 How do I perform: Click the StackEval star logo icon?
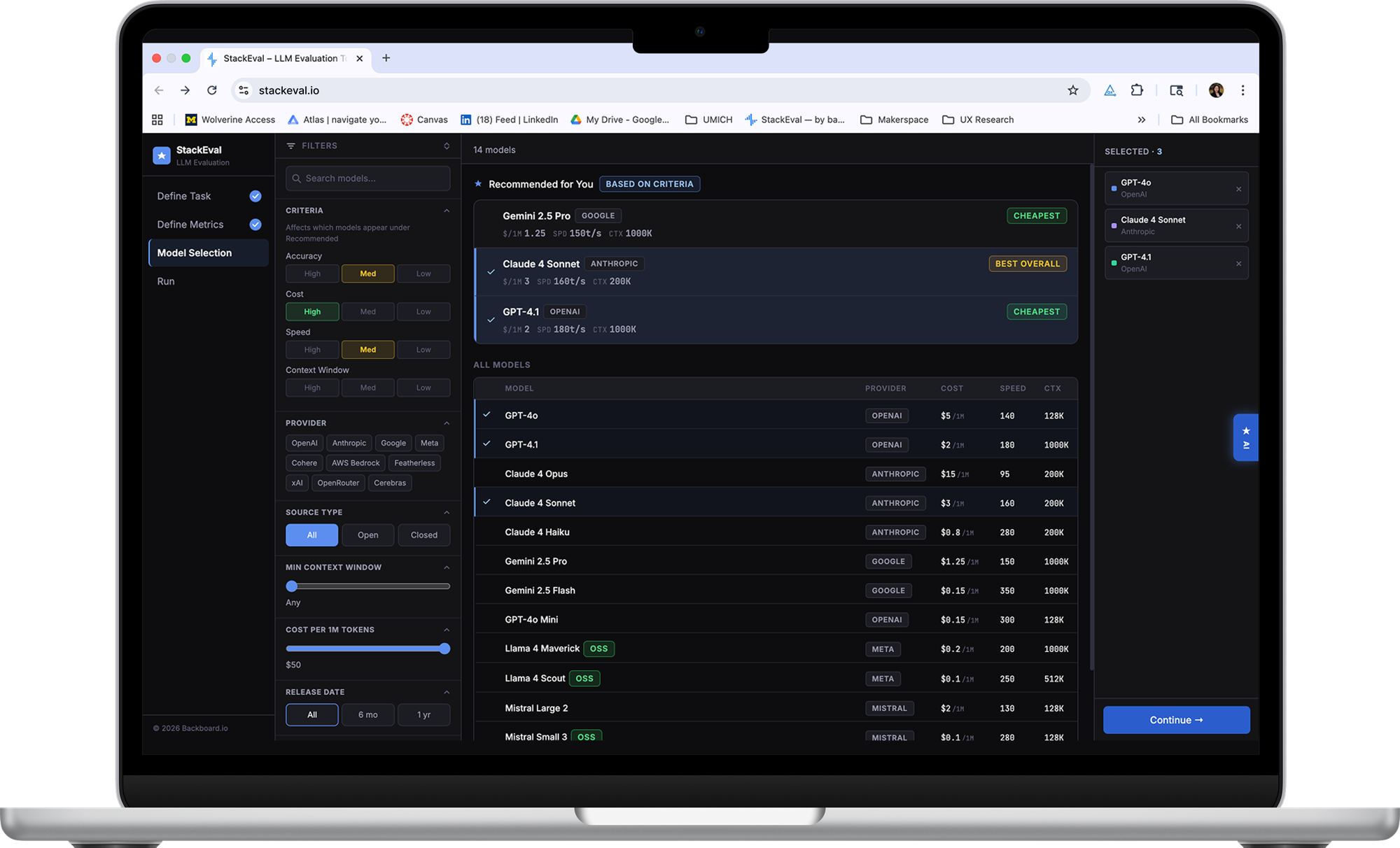(162, 155)
